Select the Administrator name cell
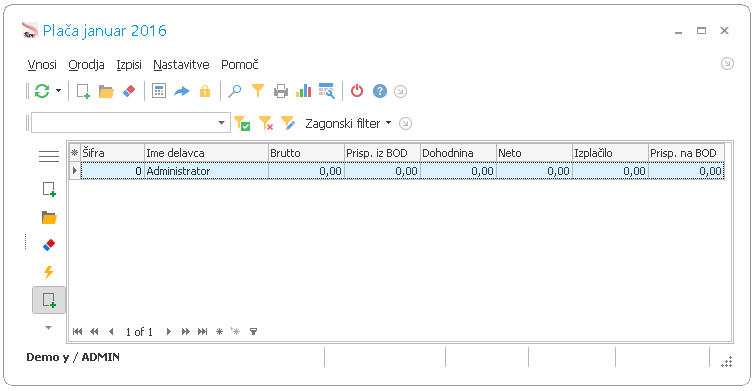752x391 pixels. (x=206, y=171)
